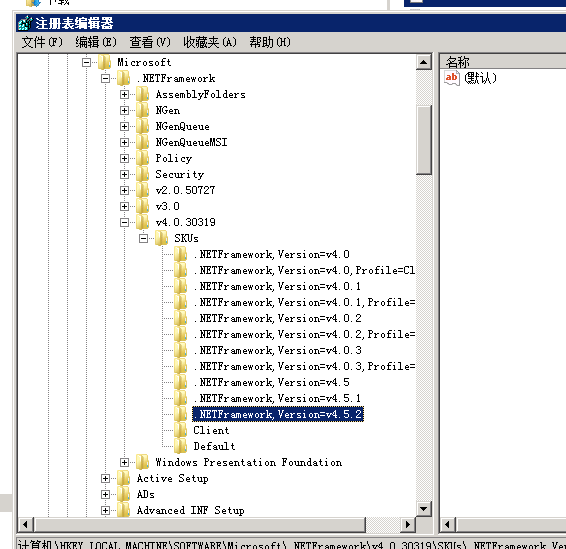Click the SKUs folder icon

point(161,238)
